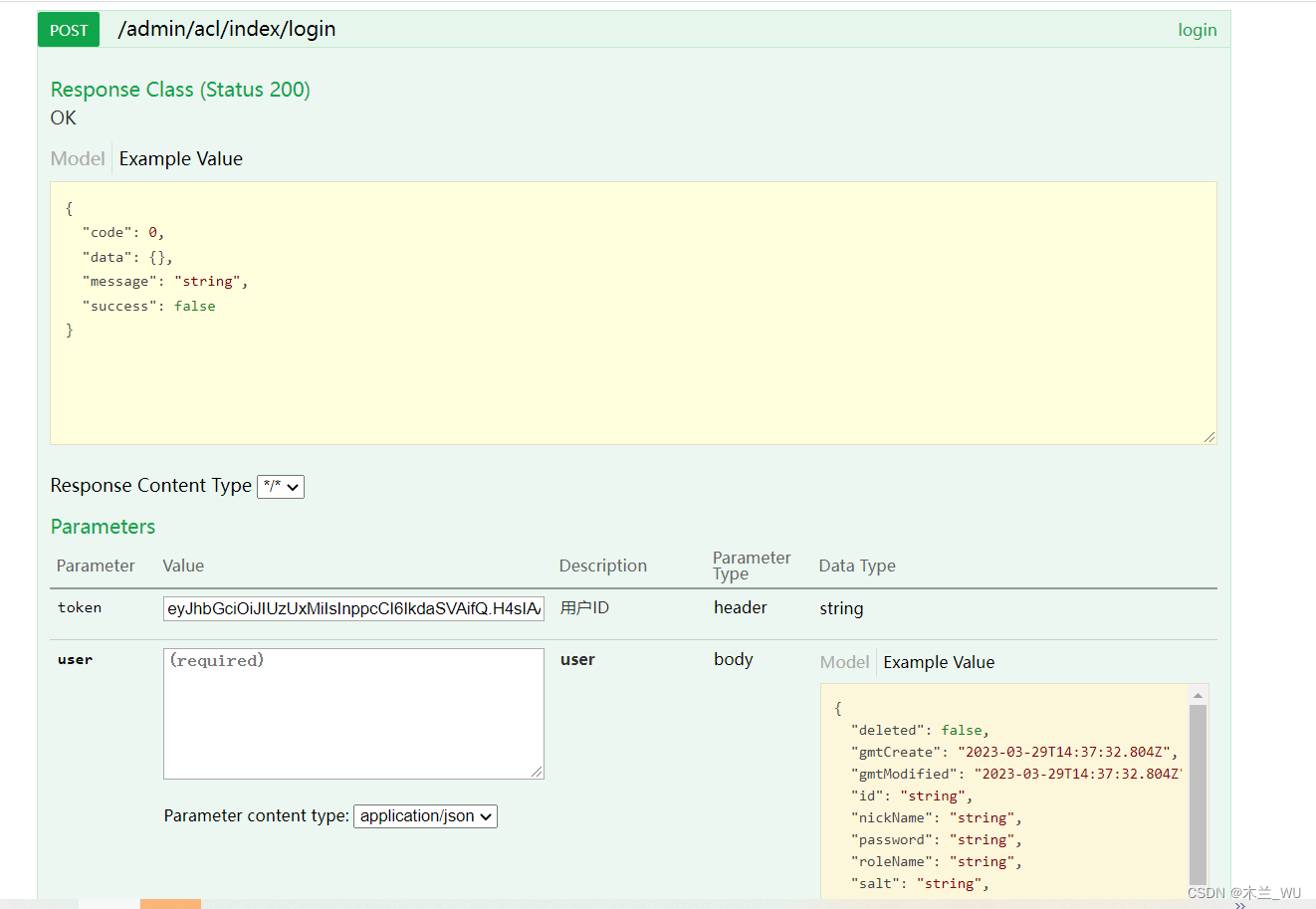Click the "user" parameter name

click(75, 659)
